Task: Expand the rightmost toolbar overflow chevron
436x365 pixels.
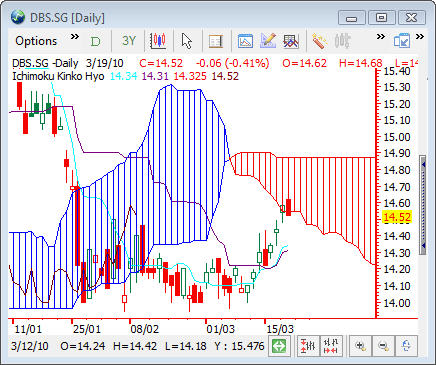Action: click(420, 36)
